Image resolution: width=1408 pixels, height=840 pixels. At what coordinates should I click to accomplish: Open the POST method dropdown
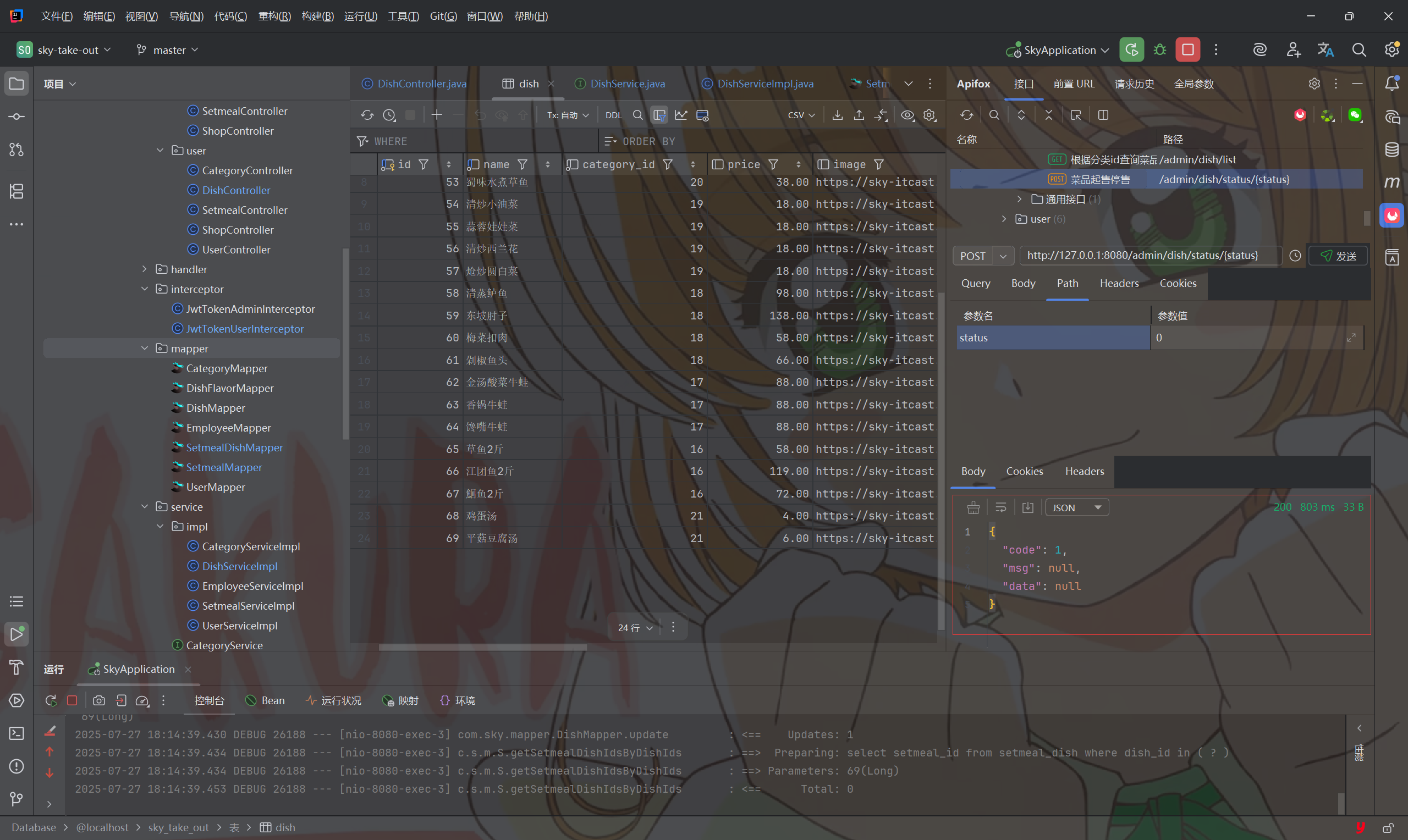point(1003,256)
